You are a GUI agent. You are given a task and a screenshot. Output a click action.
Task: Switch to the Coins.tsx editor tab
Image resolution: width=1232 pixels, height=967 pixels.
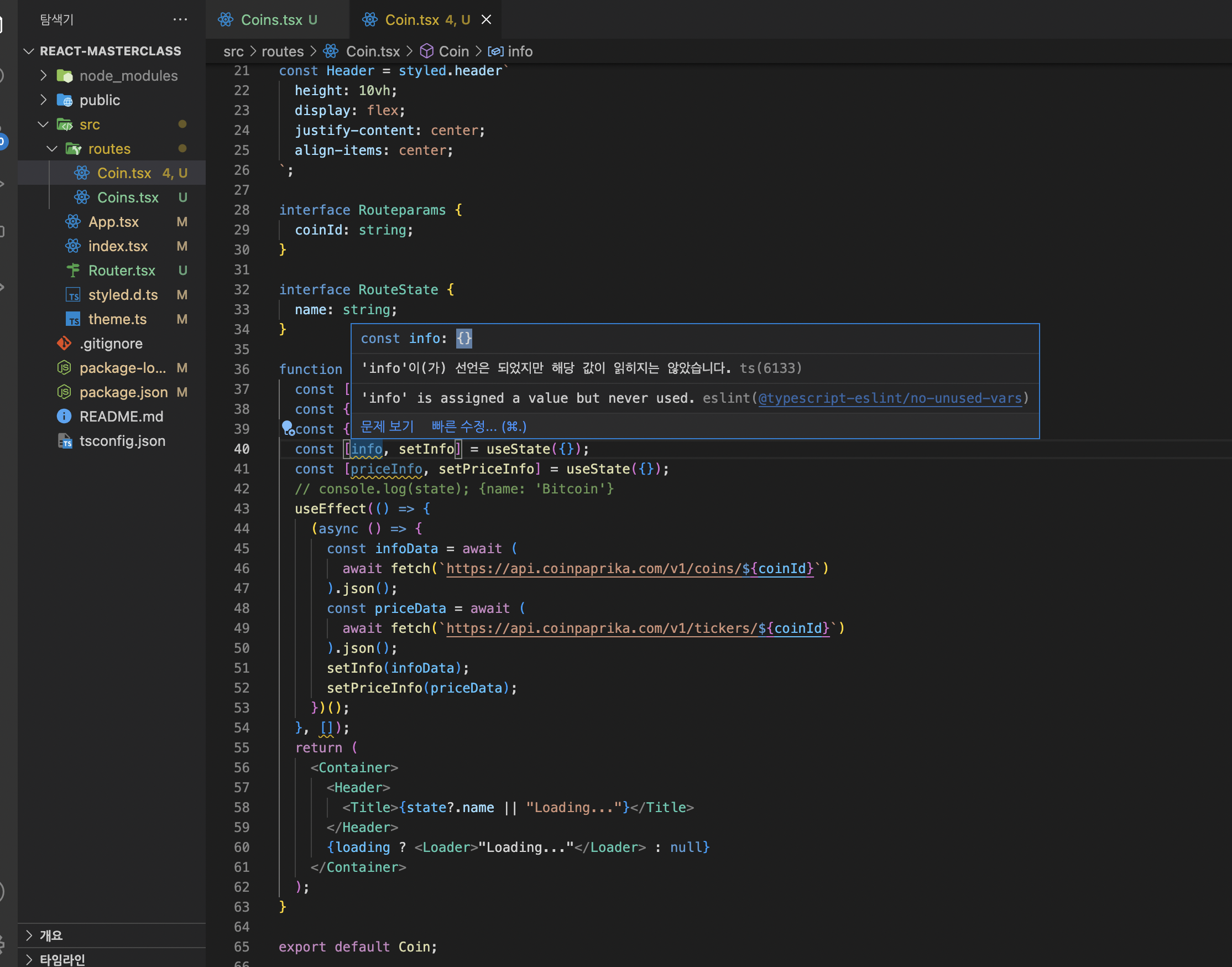271,20
